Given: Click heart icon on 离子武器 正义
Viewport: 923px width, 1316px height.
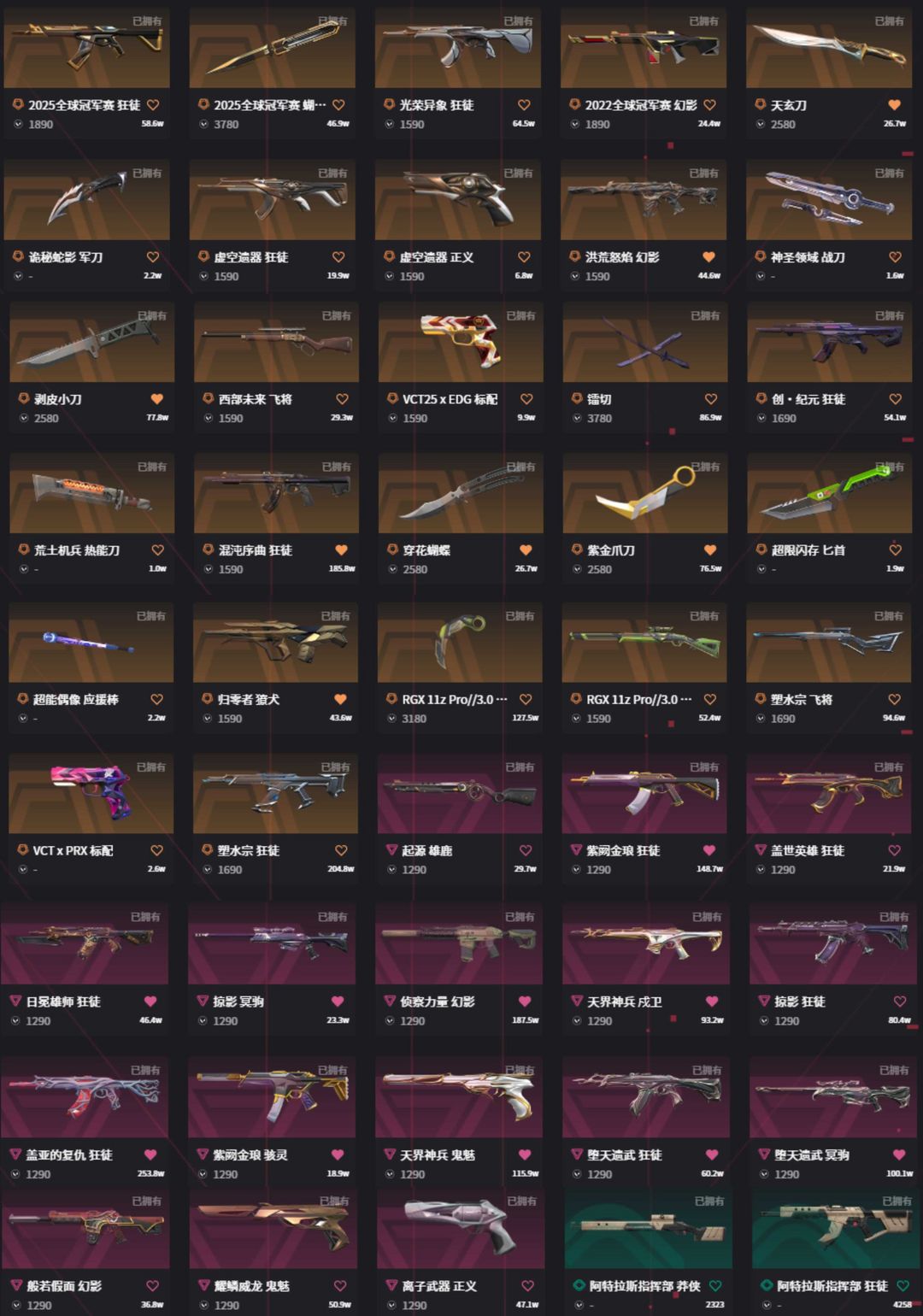Looking at the screenshot, I should (527, 1286).
